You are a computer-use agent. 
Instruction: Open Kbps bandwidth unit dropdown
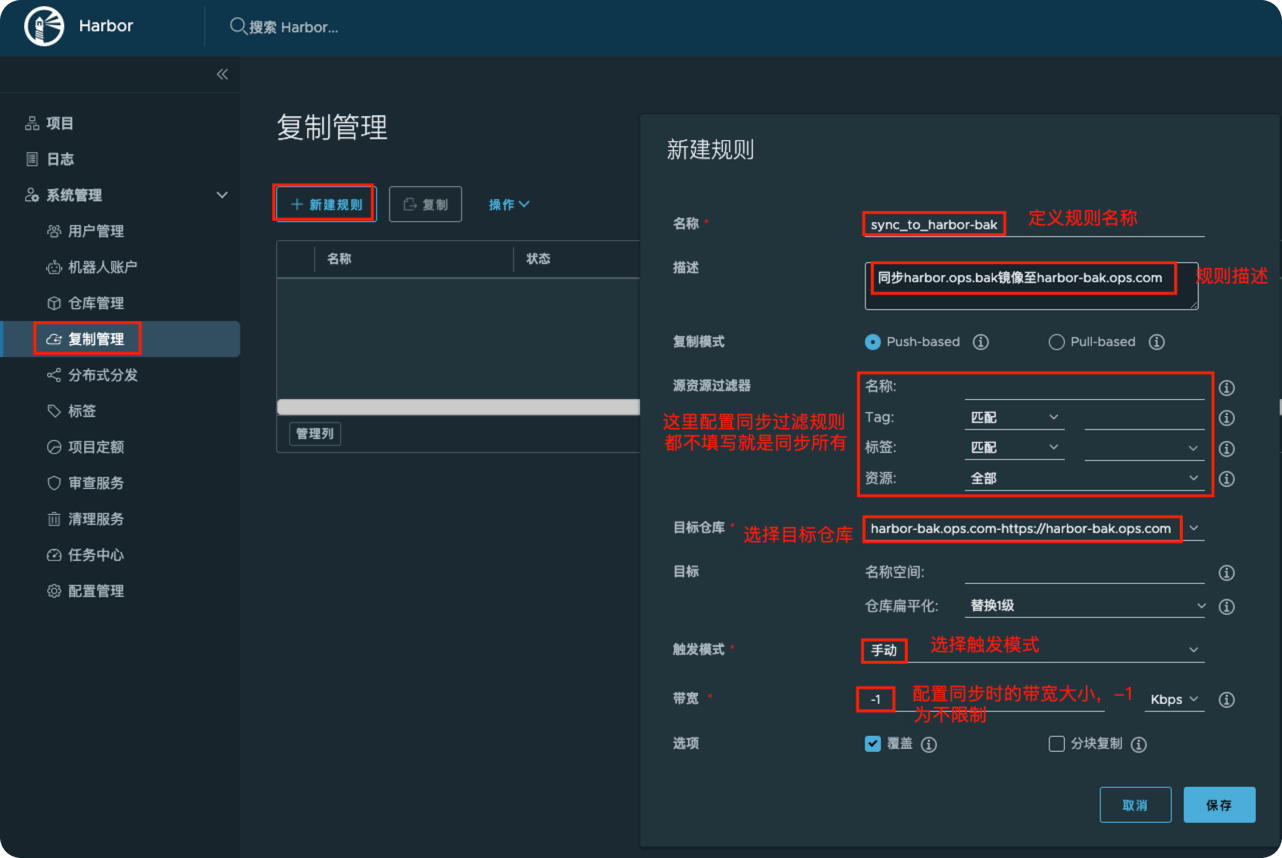1174,699
